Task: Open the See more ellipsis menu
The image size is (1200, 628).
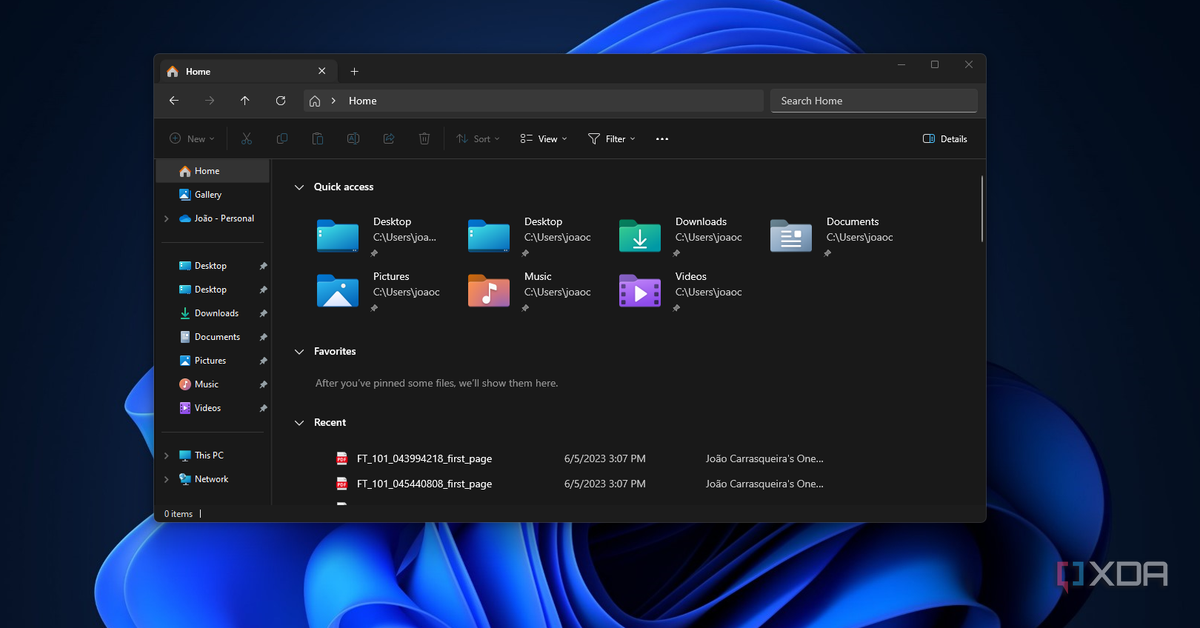Action: point(662,139)
